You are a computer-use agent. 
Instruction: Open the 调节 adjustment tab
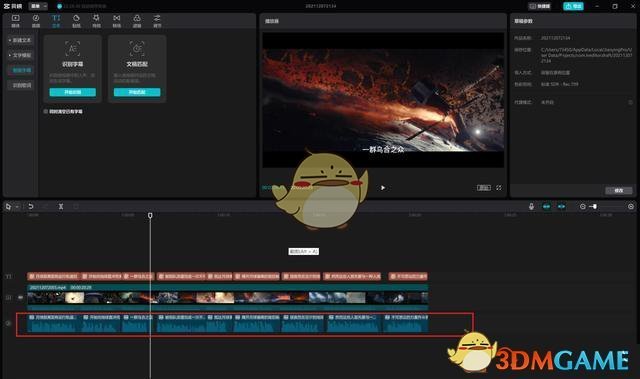(157, 21)
